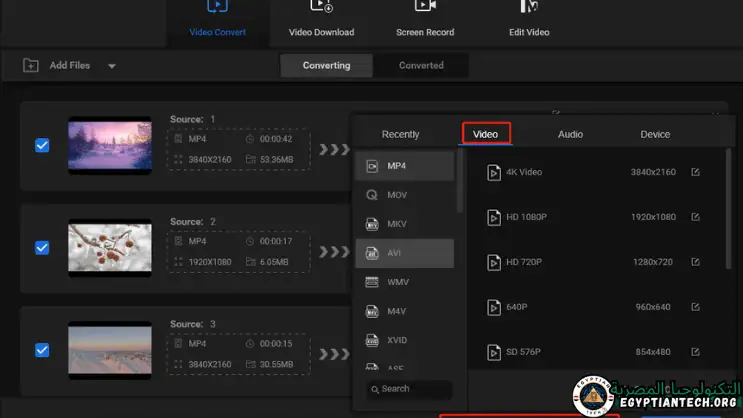Screen dimensions: 743x418
Task: Click the search magnifier icon
Action: pyautogui.click(x=375, y=390)
